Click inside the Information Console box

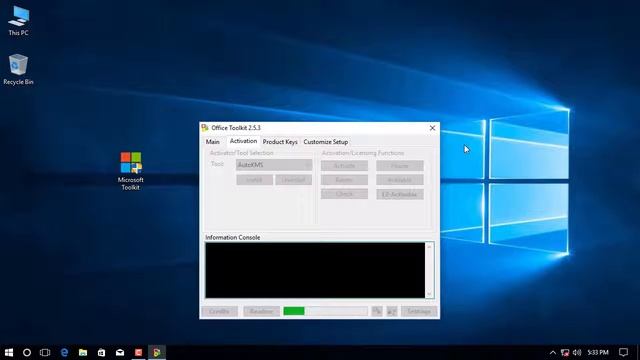click(x=315, y=270)
